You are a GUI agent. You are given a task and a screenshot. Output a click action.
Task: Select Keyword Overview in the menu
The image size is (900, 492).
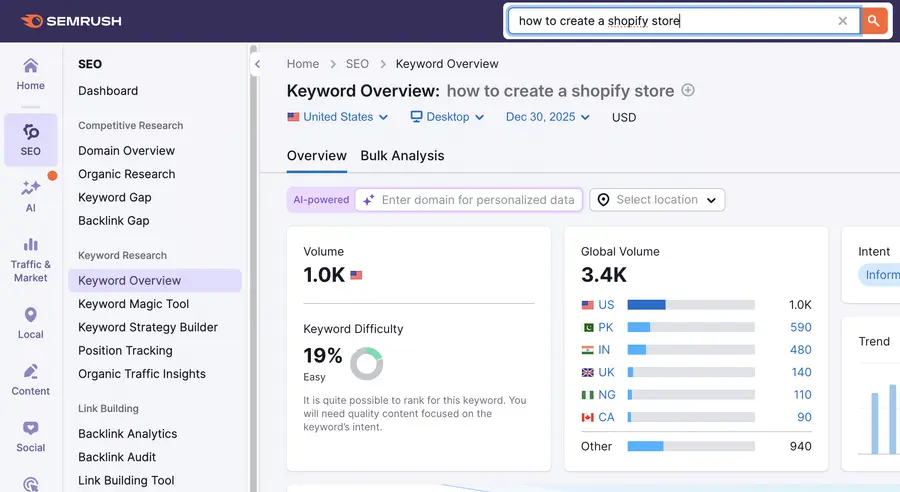tap(155, 281)
